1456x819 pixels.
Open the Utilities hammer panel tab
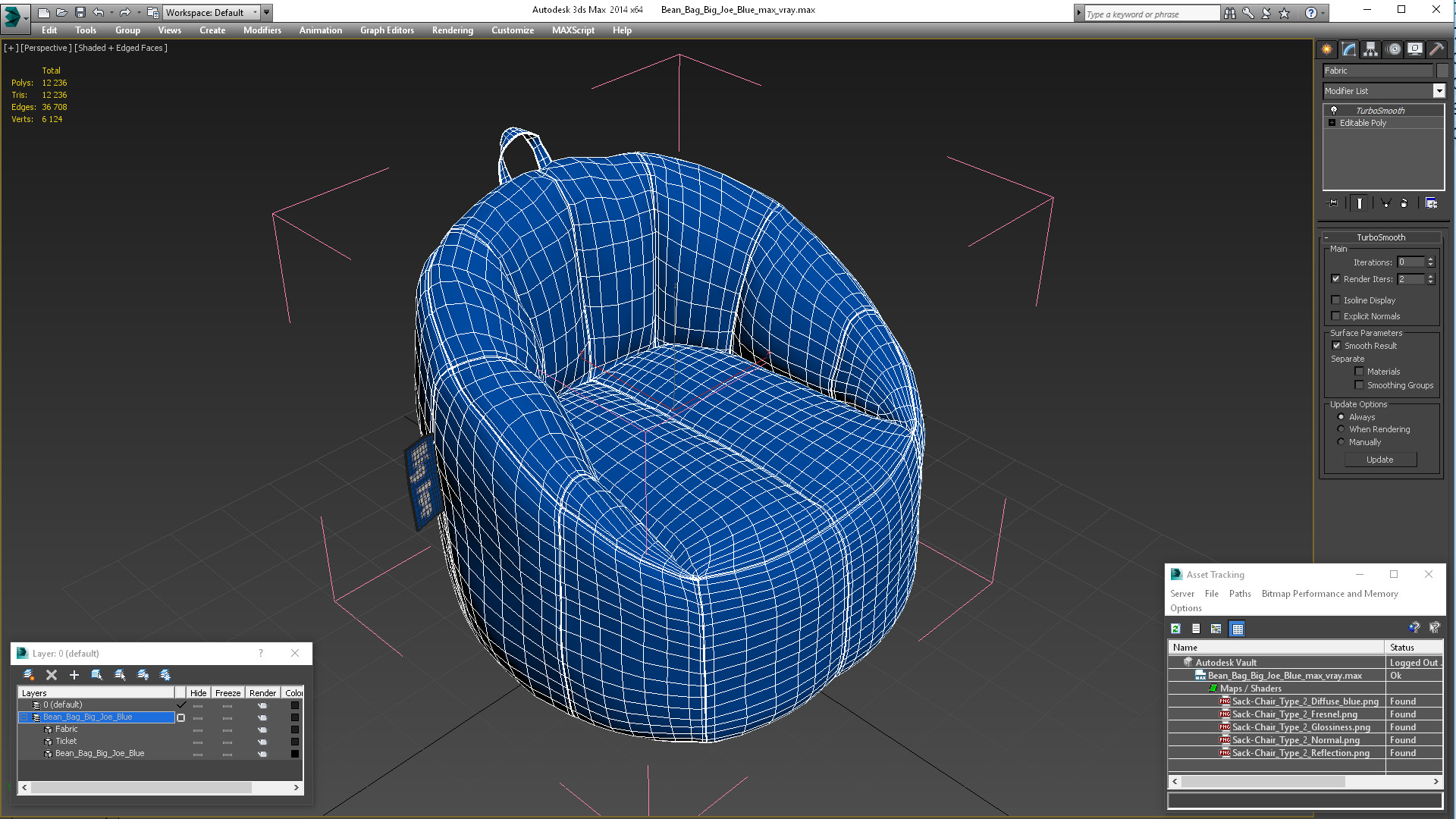click(x=1436, y=49)
